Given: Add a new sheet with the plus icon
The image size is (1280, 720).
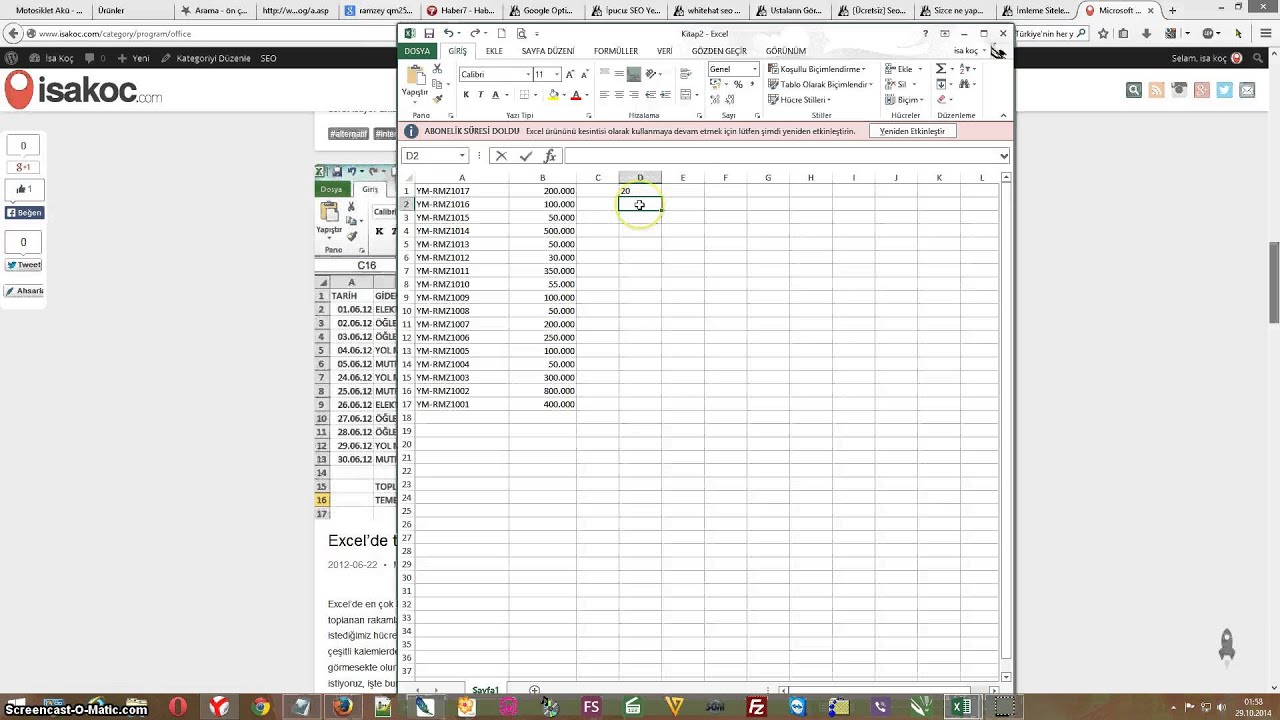Looking at the screenshot, I should (534, 690).
